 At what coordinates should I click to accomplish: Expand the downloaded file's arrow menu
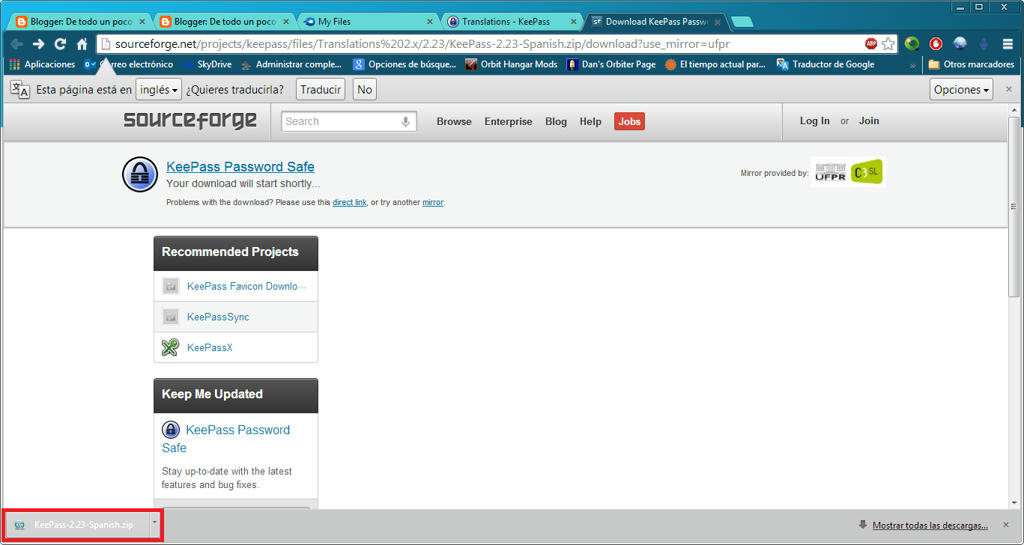click(x=155, y=523)
